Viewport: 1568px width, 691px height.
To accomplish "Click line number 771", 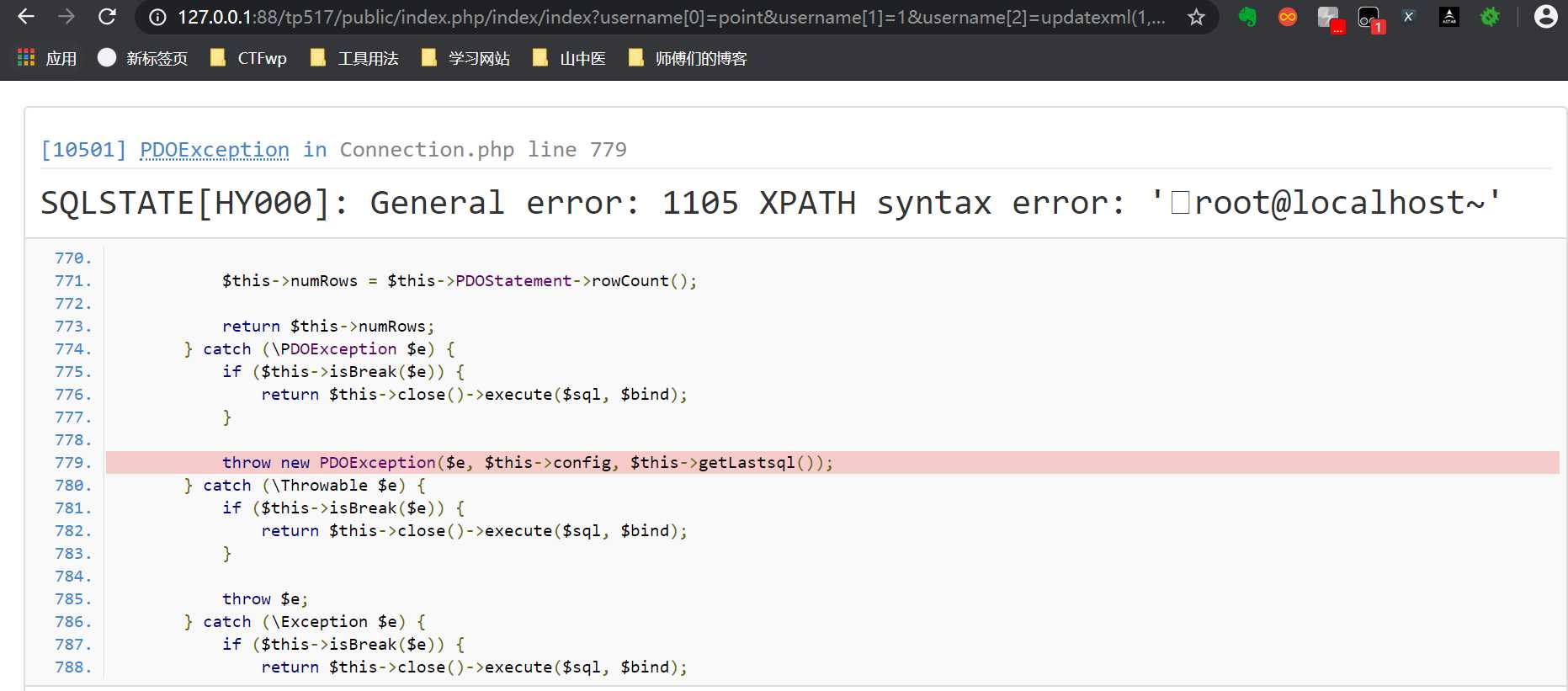I will 73,280.
